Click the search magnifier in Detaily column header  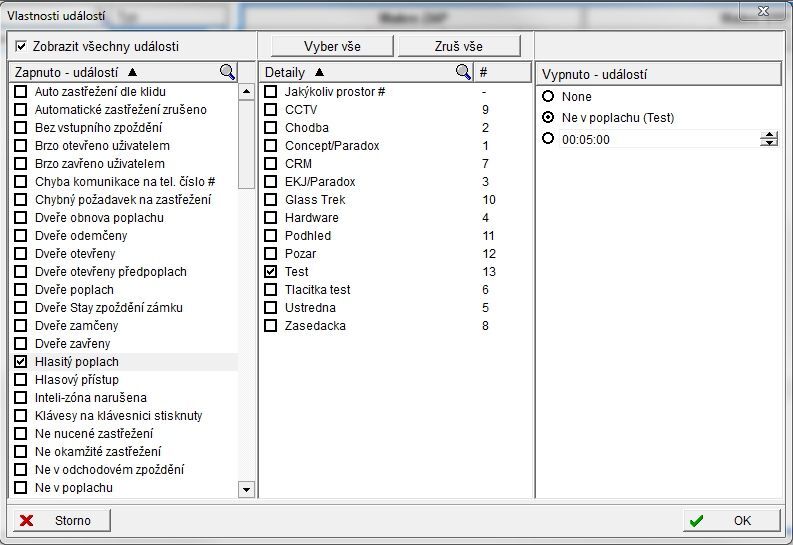tap(463, 72)
